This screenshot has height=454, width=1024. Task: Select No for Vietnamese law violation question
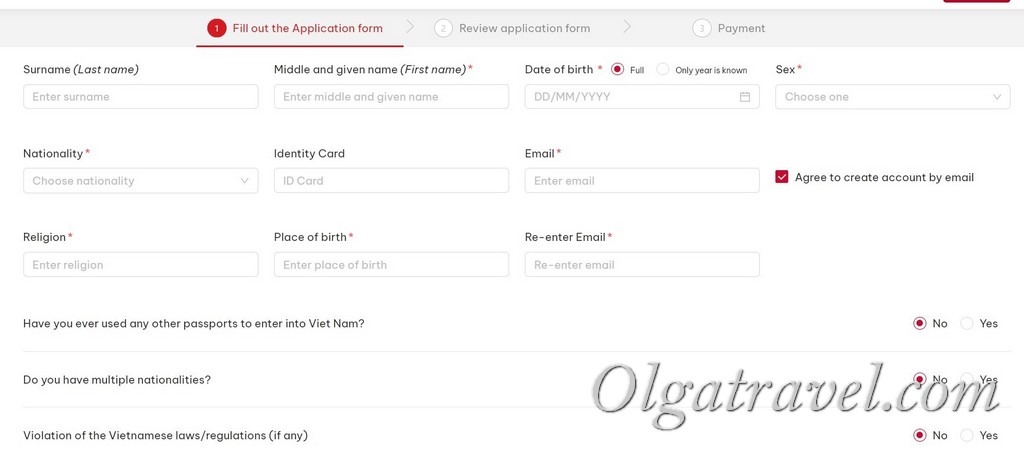(x=919, y=435)
